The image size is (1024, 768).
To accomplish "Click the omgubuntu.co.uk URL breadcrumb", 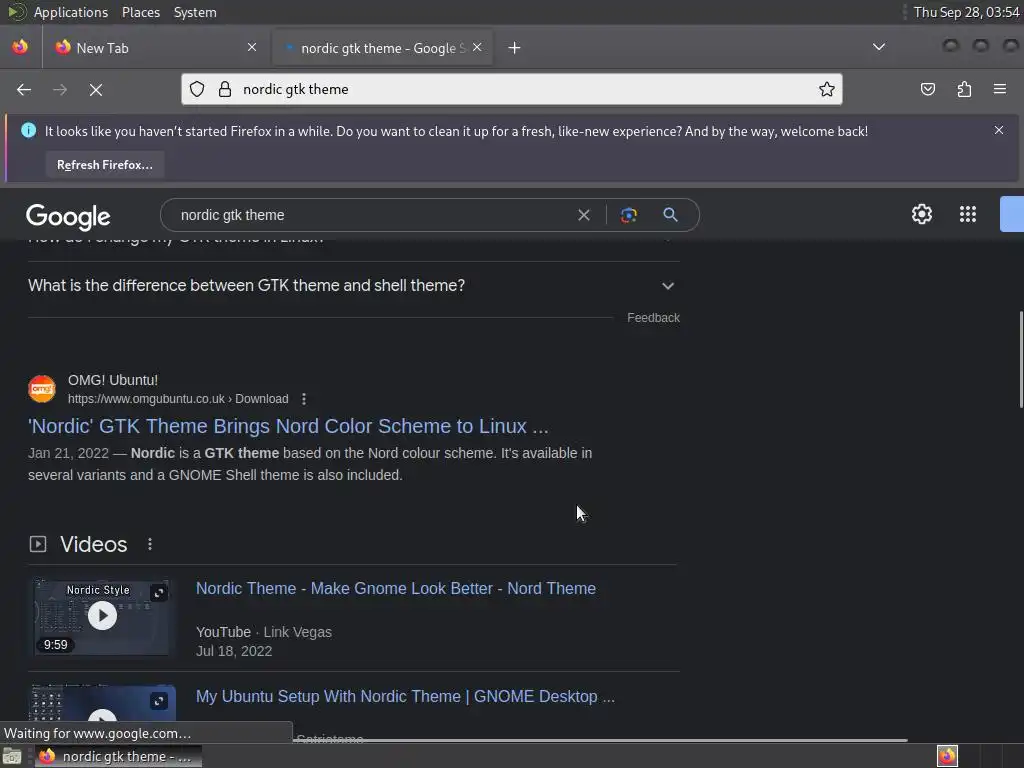I will pyautogui.click(x=178, y=398).
